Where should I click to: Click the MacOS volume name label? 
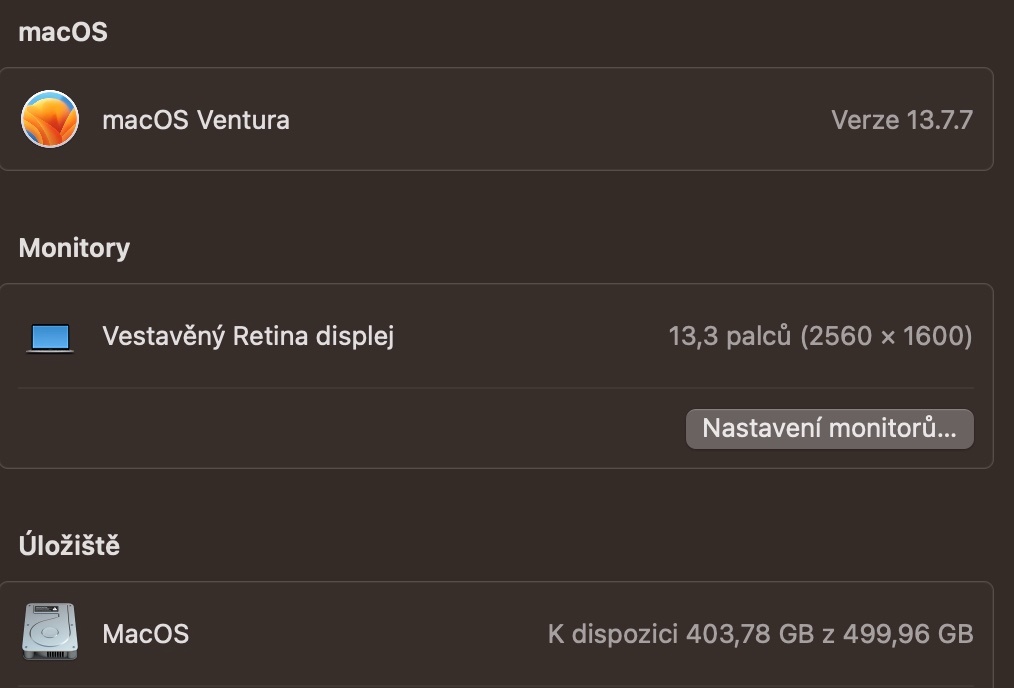click(x=146, y=633)
